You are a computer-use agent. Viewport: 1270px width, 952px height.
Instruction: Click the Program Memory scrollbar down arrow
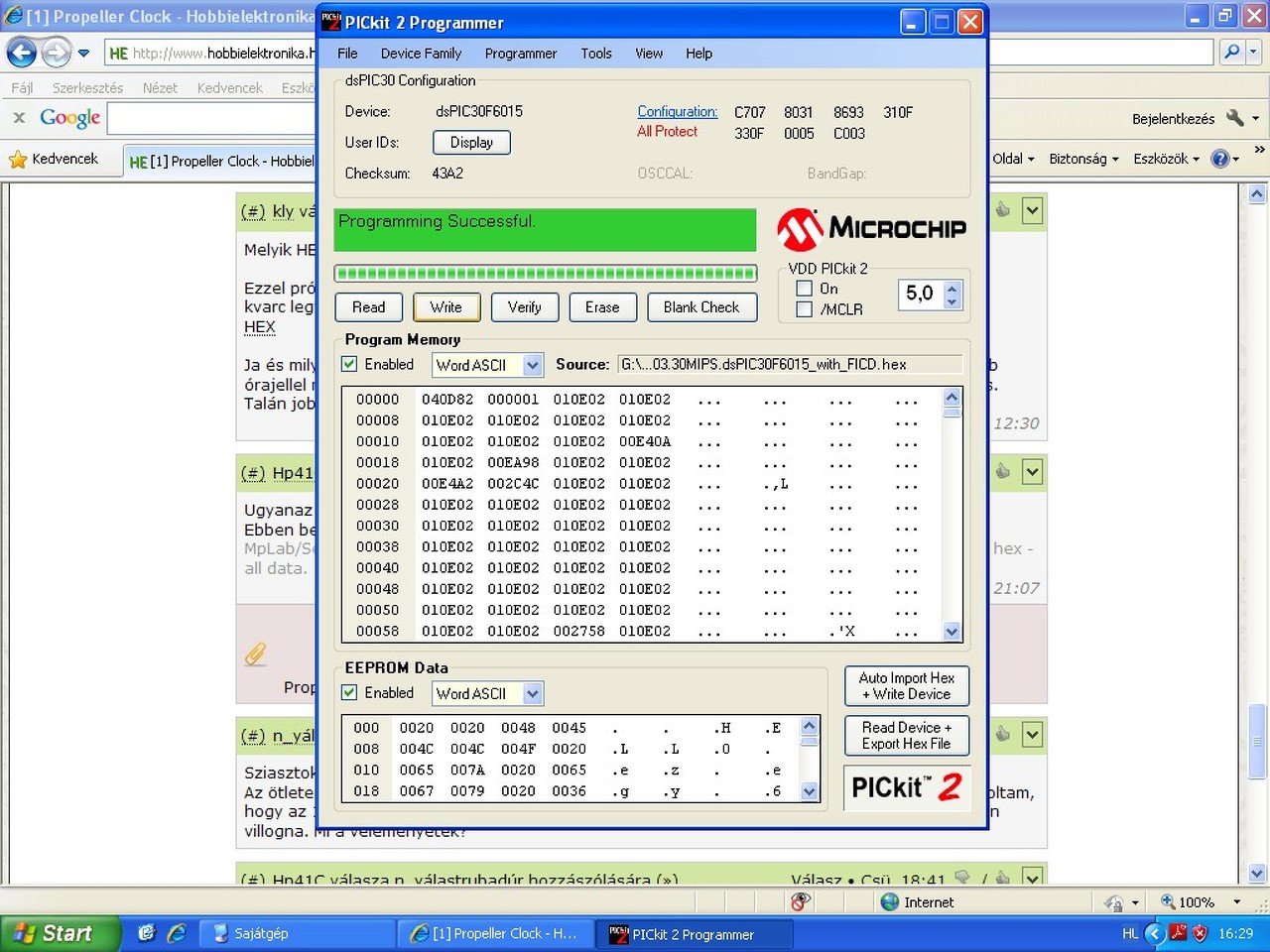(952, 631)
